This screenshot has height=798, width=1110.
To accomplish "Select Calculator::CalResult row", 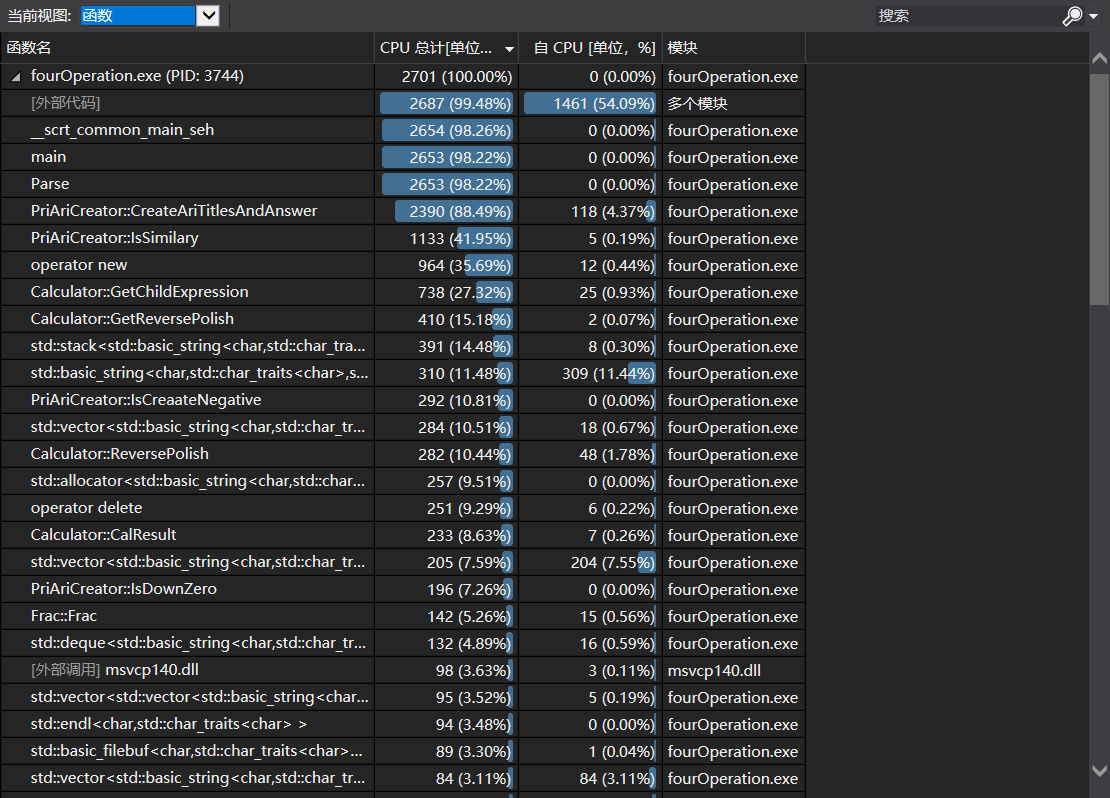I will point(402,535).
